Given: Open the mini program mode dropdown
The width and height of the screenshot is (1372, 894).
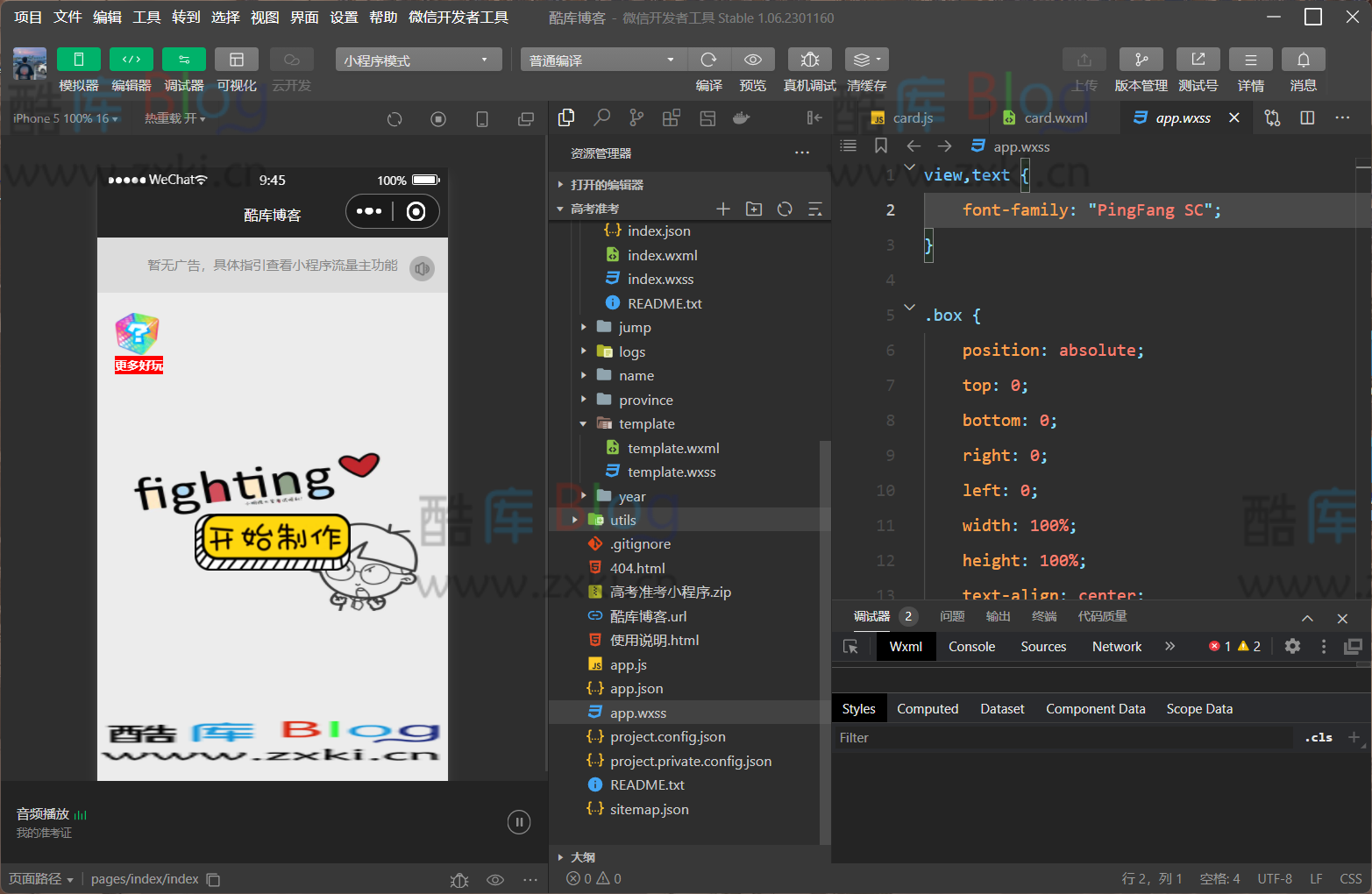Looking at the screenshot, I should 417,60.
